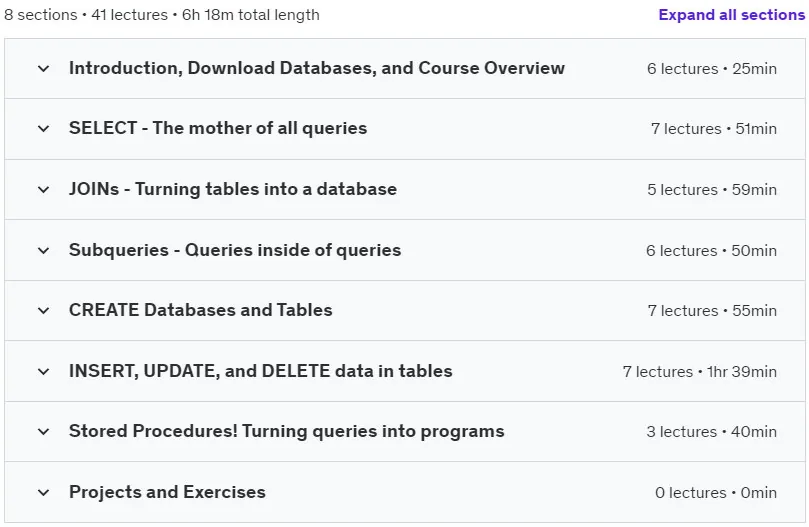Expand the Stored Procedures section chevron

click(x=44, y=432)
